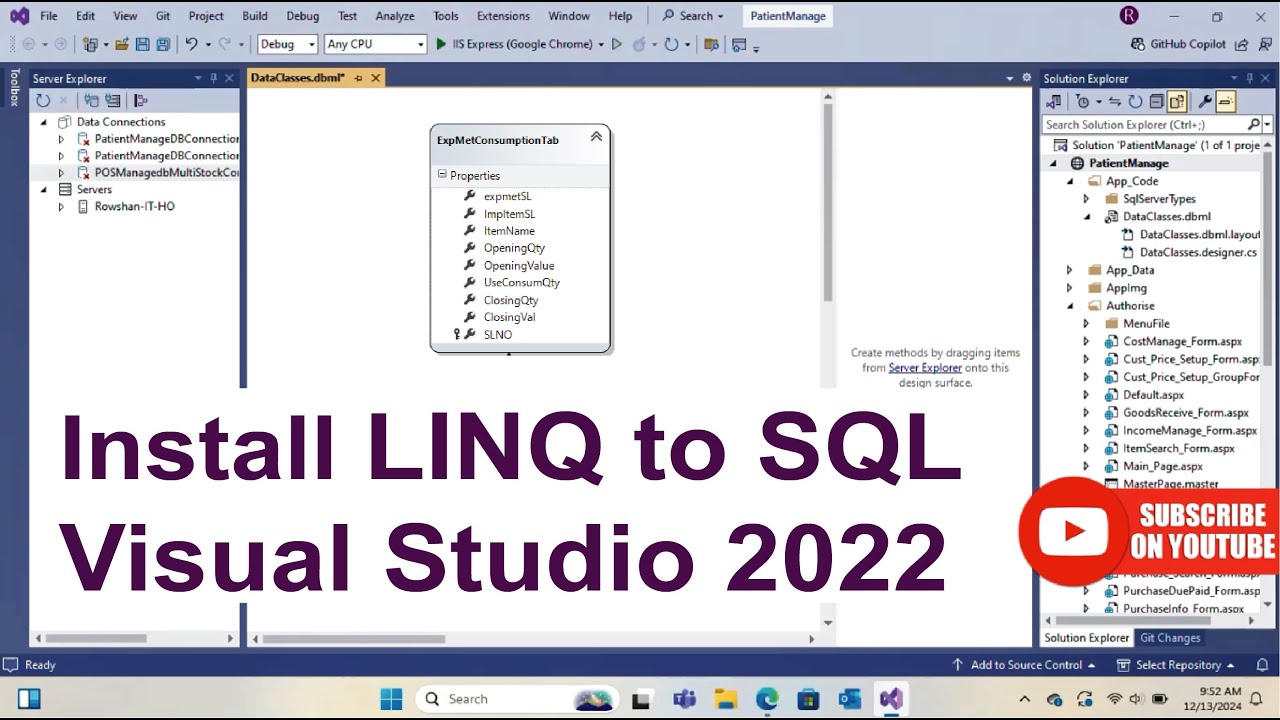Screen dimensions: 1280x720
Task: Refresh Solution Explorer
Action: (x=1135, y=101)
